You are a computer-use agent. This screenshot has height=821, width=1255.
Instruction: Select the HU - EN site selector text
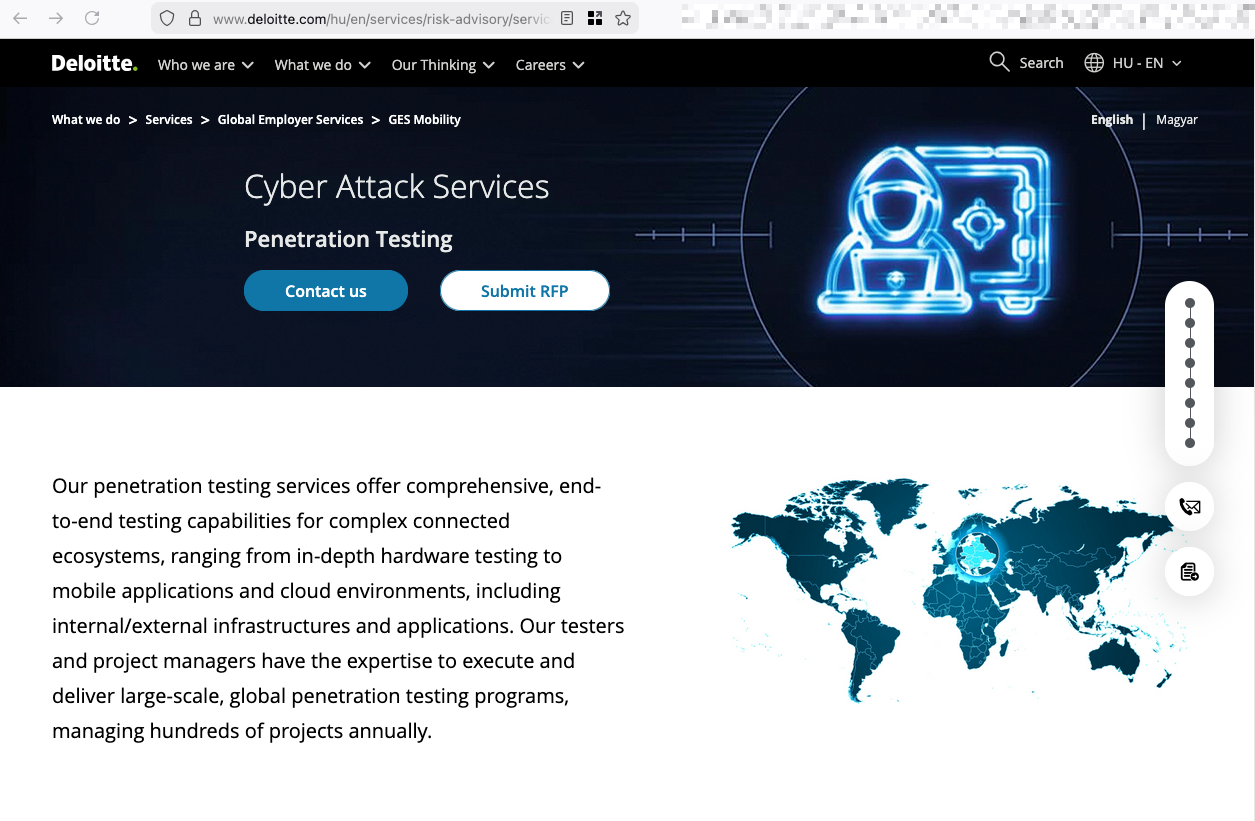click(x=1138, y=63)
